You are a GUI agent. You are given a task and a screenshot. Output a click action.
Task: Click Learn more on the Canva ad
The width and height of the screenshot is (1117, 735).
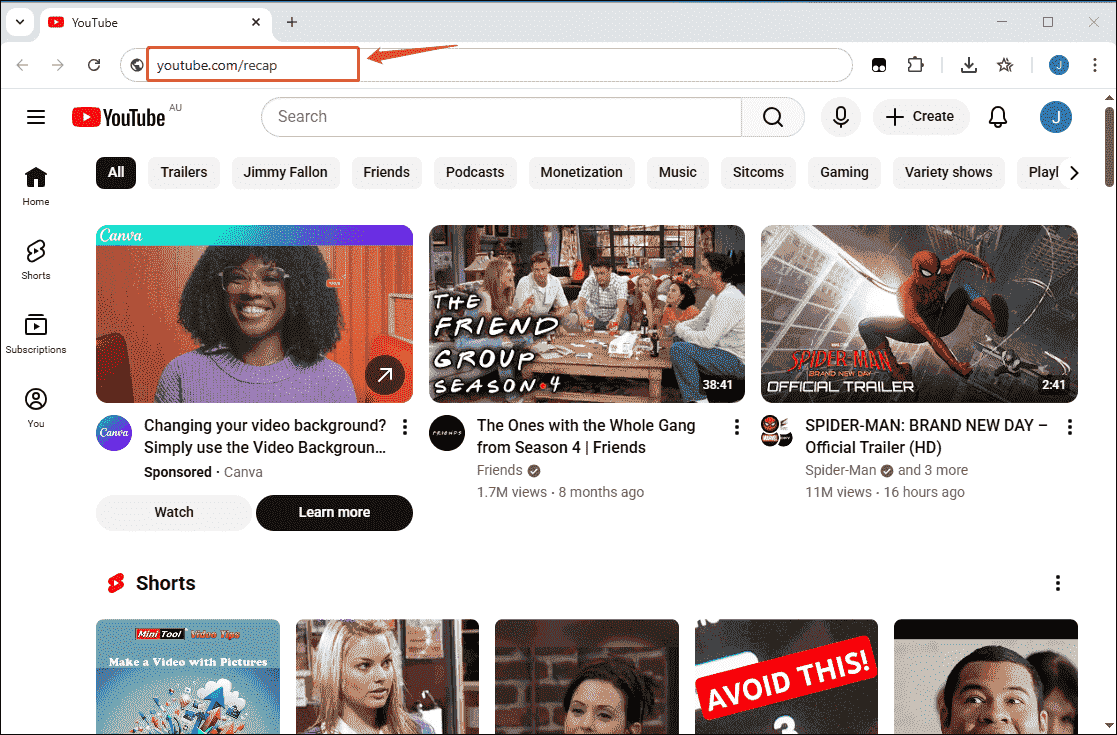point(334,512)
